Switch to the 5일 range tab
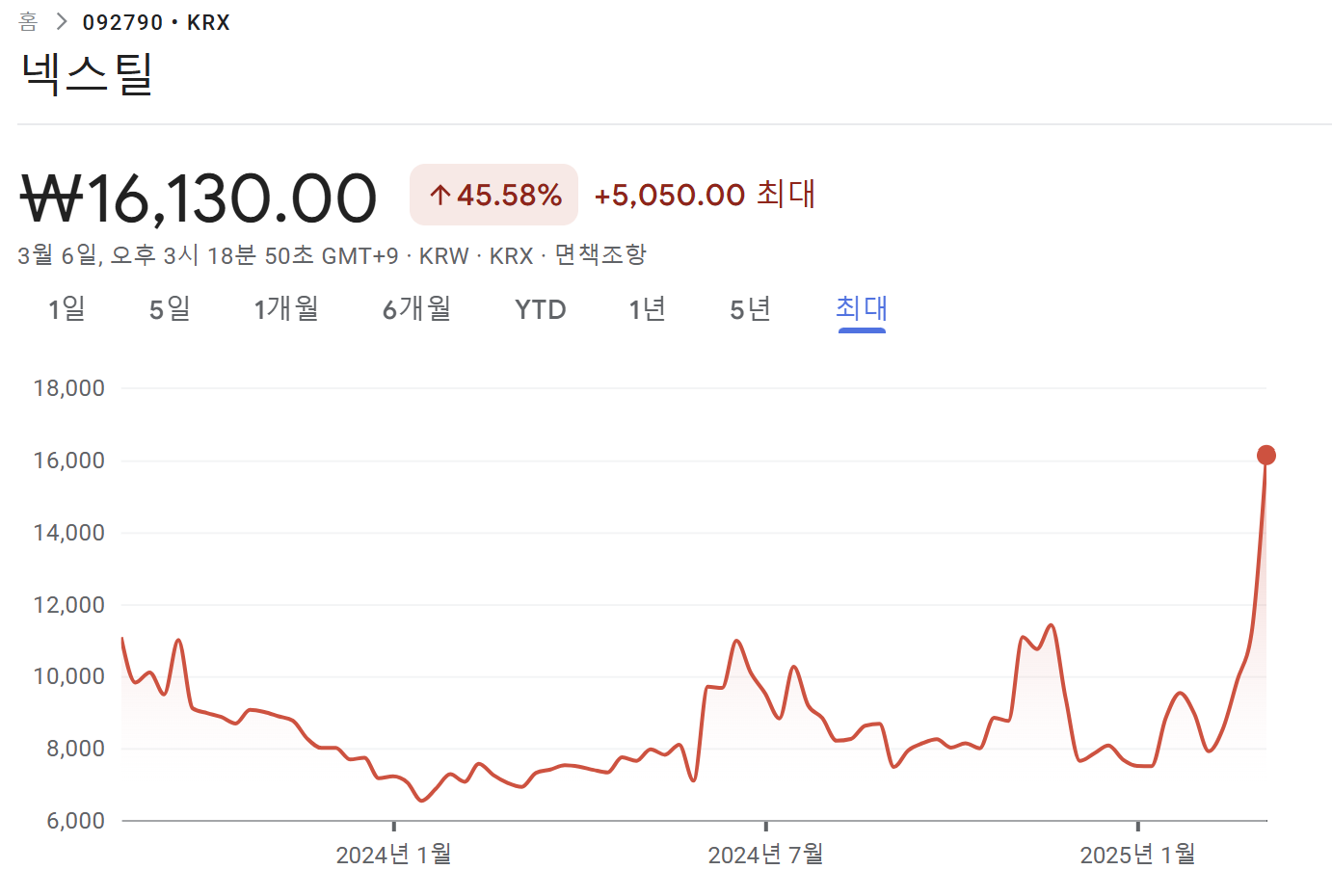This screenshot has height=896, width=1332. click(170, 309)
